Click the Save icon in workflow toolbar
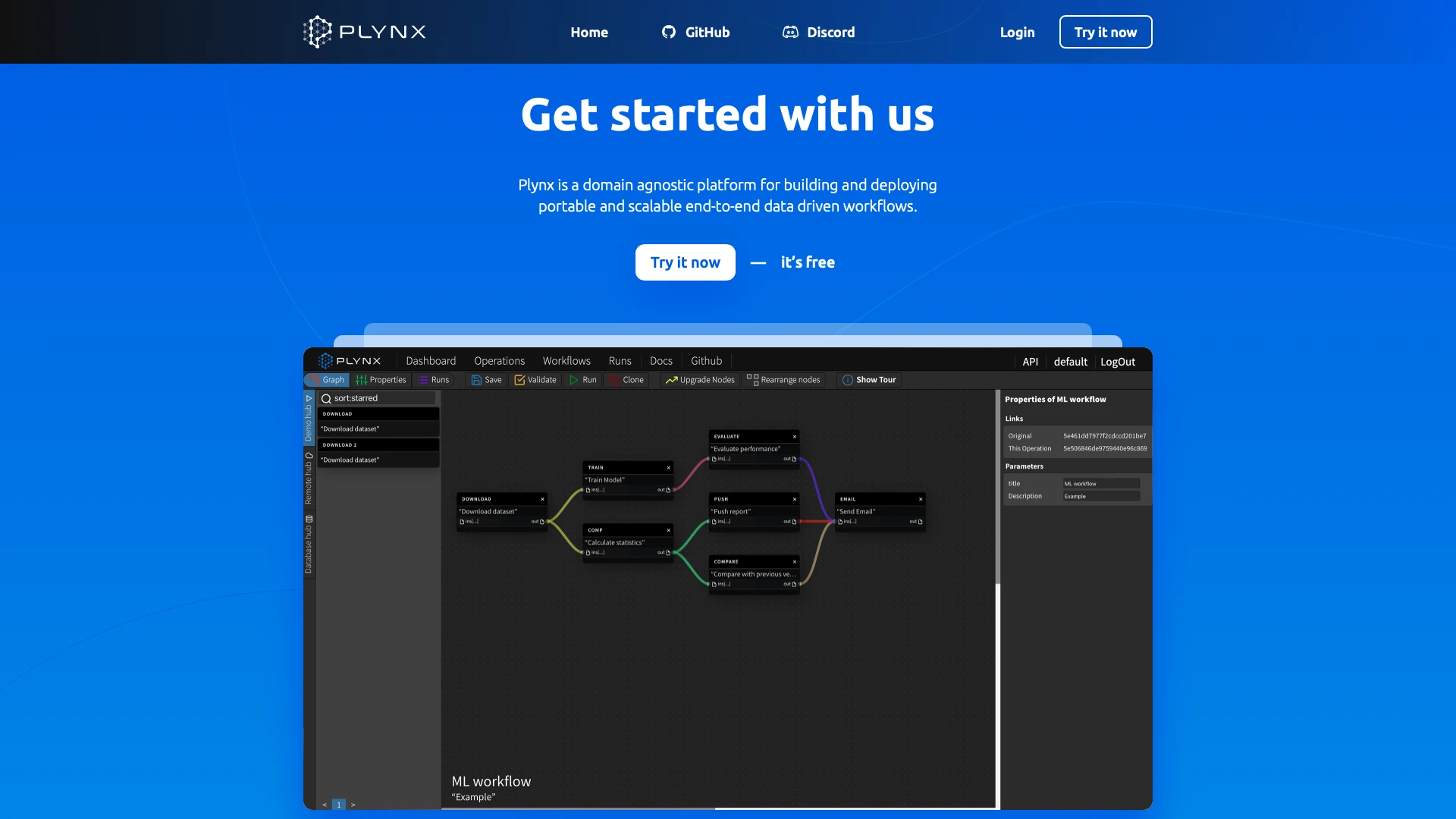Image resolution: width=1456 pixels, height=819 pixels. click(476, 380)
